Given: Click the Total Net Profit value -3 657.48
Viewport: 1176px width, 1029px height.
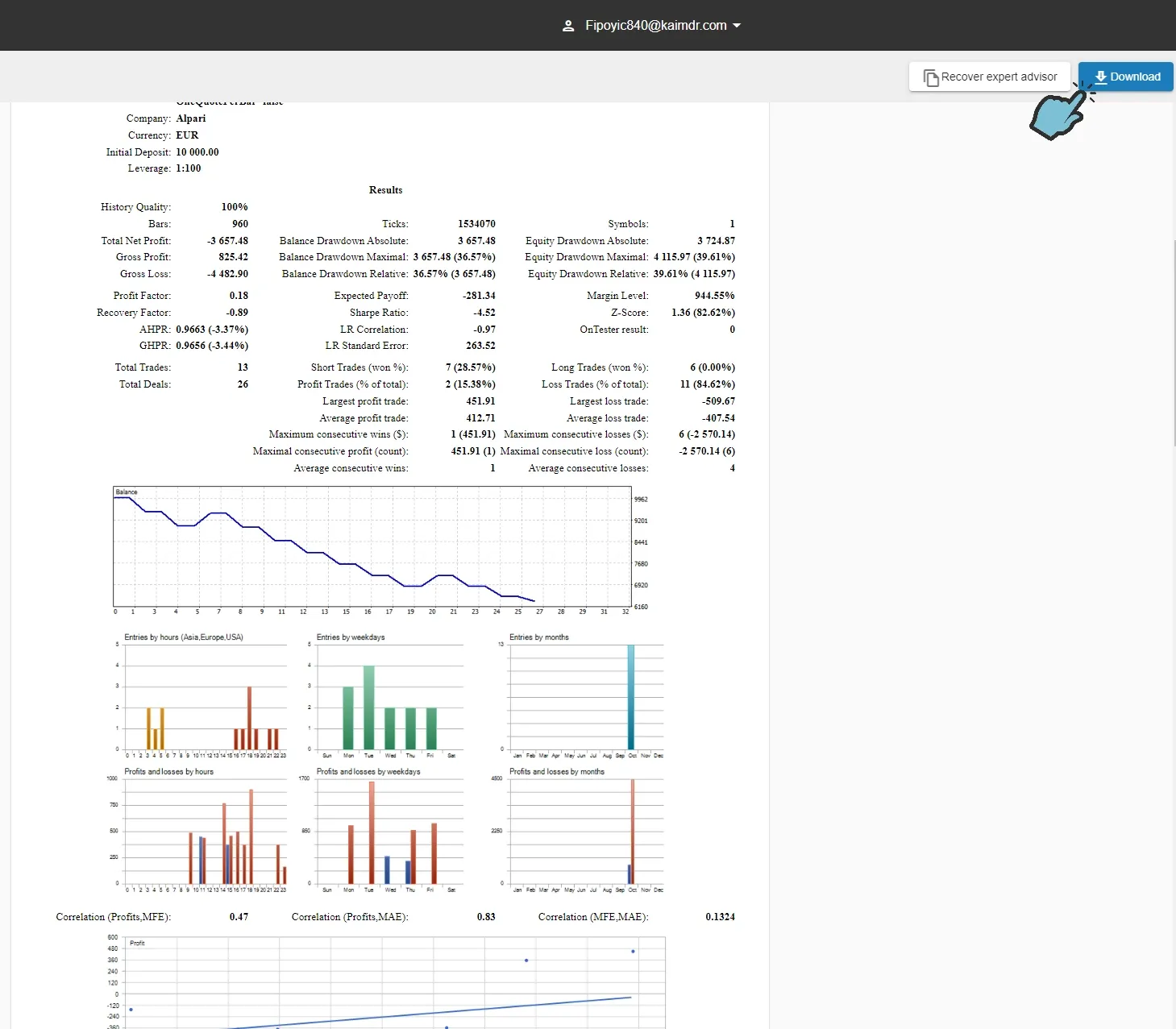Looking at the screenshot, I should (x=227, y=240).
